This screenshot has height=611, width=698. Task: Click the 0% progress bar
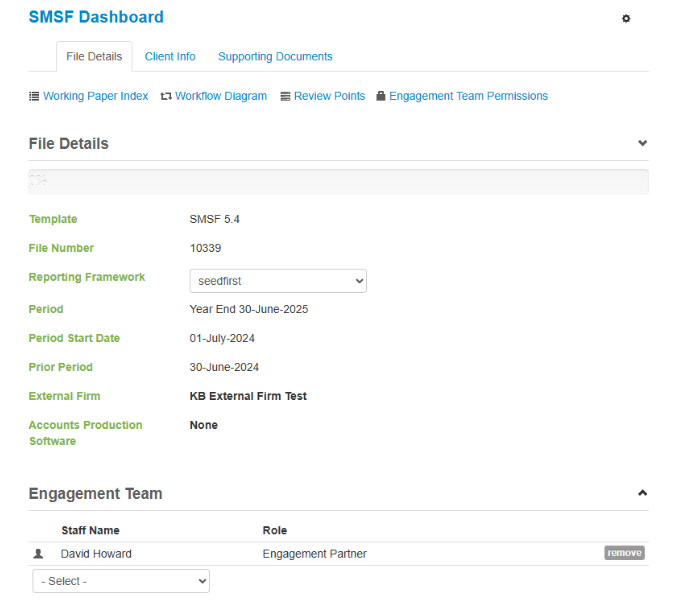(x=338, y=182)
